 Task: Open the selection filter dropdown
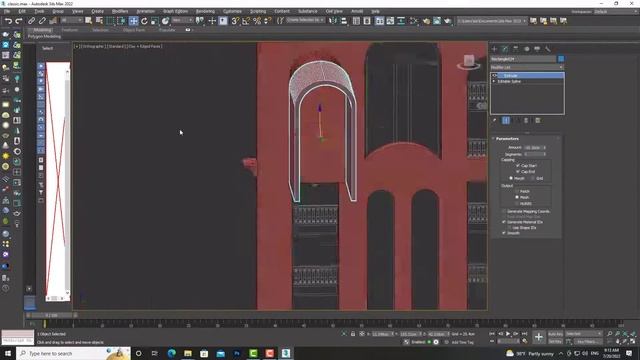(72, 20)
